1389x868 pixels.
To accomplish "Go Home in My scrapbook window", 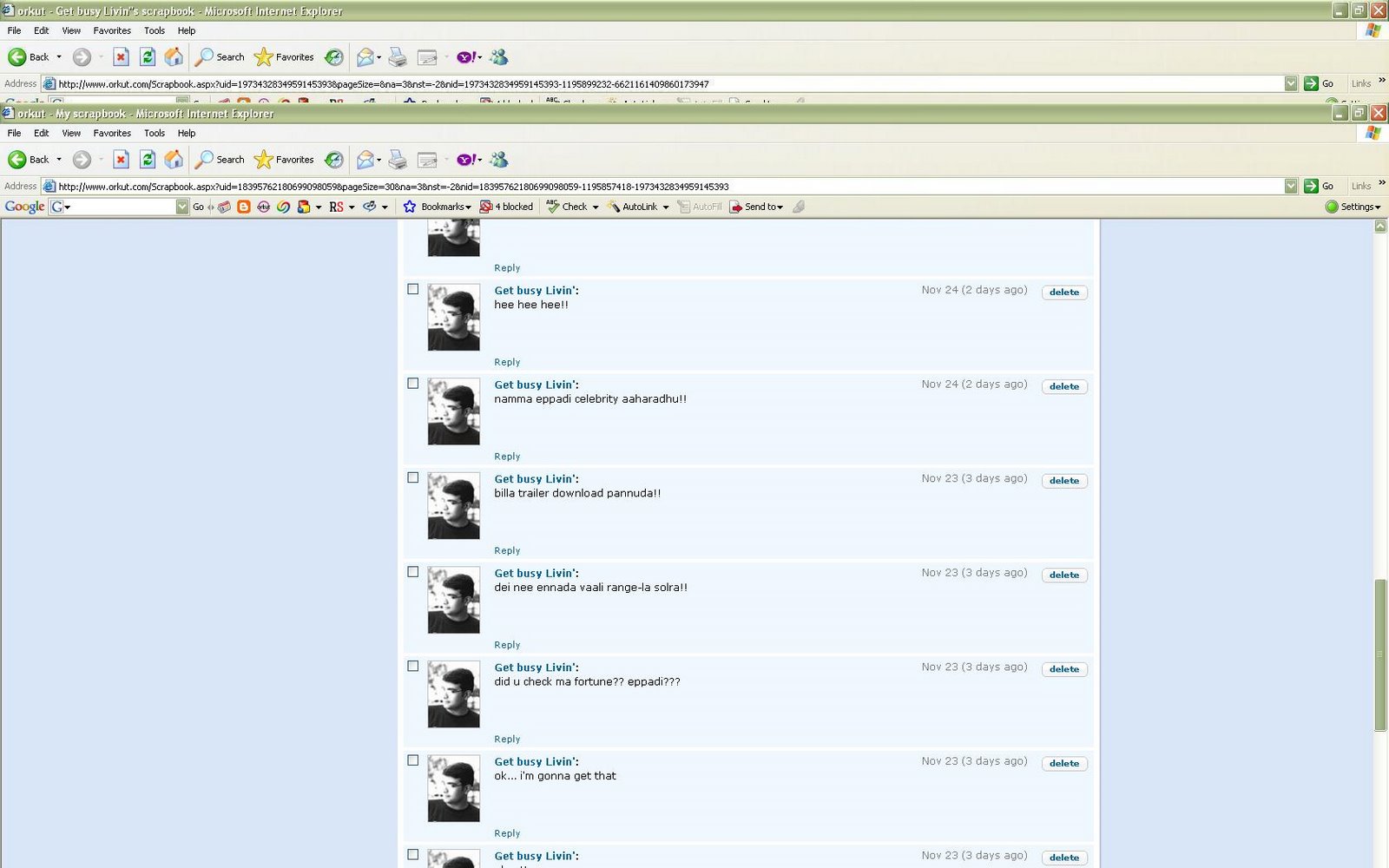I will [x=174, y=160].
